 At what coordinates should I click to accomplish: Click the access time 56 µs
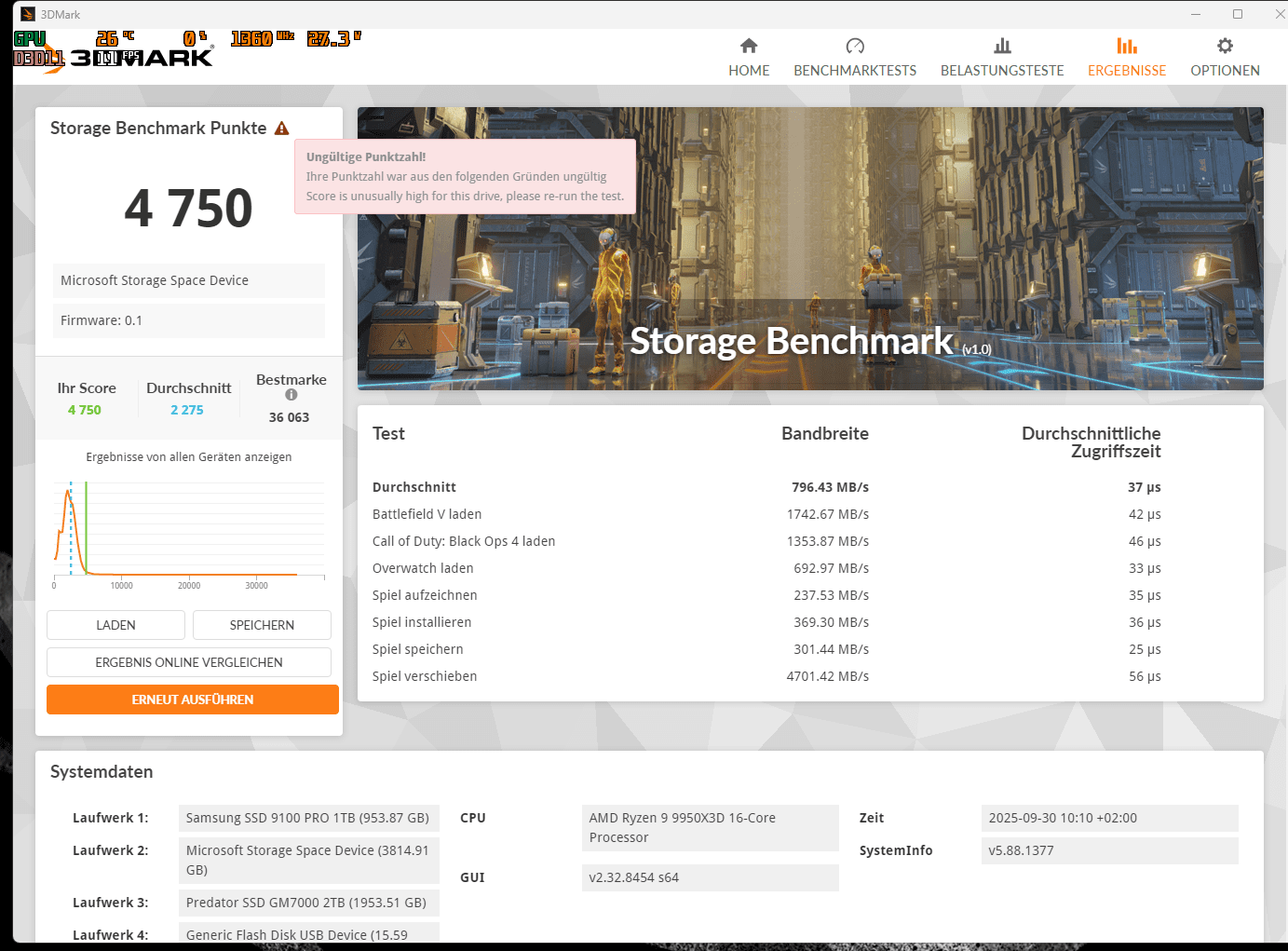pos(1146,676)
